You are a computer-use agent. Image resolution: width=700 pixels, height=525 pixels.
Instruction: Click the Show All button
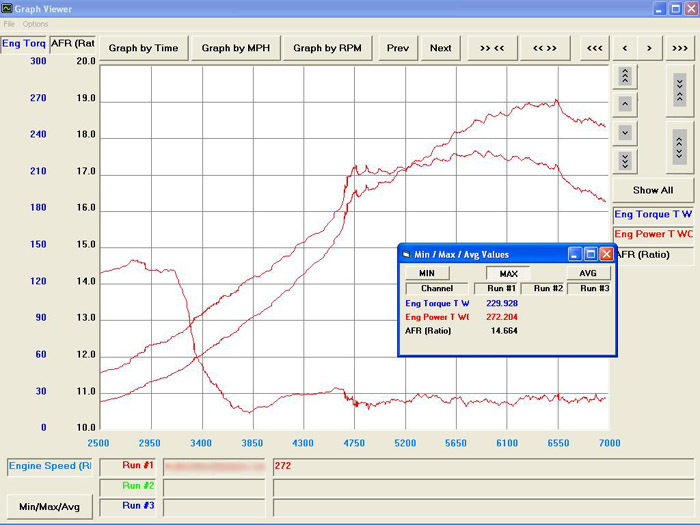pos(653,190)
